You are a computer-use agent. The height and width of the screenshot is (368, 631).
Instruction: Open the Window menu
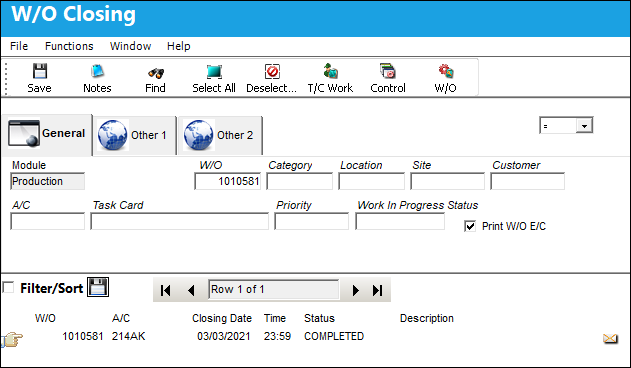pos(130,46)
